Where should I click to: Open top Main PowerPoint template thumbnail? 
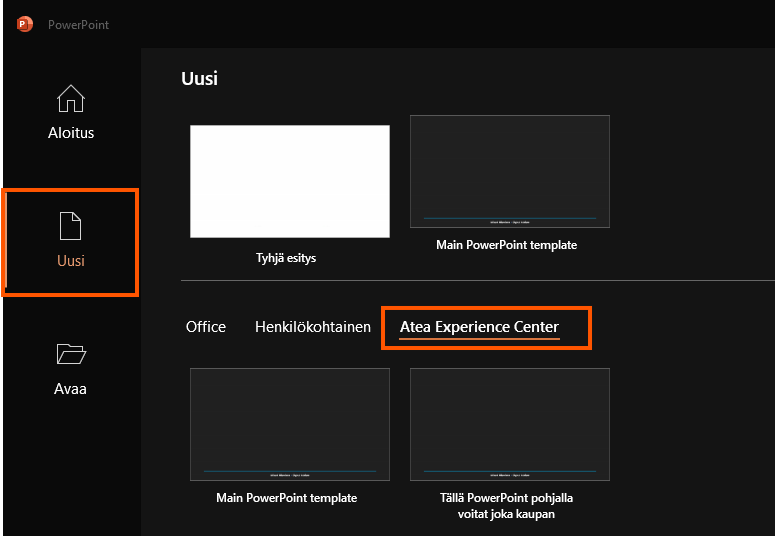510,172
